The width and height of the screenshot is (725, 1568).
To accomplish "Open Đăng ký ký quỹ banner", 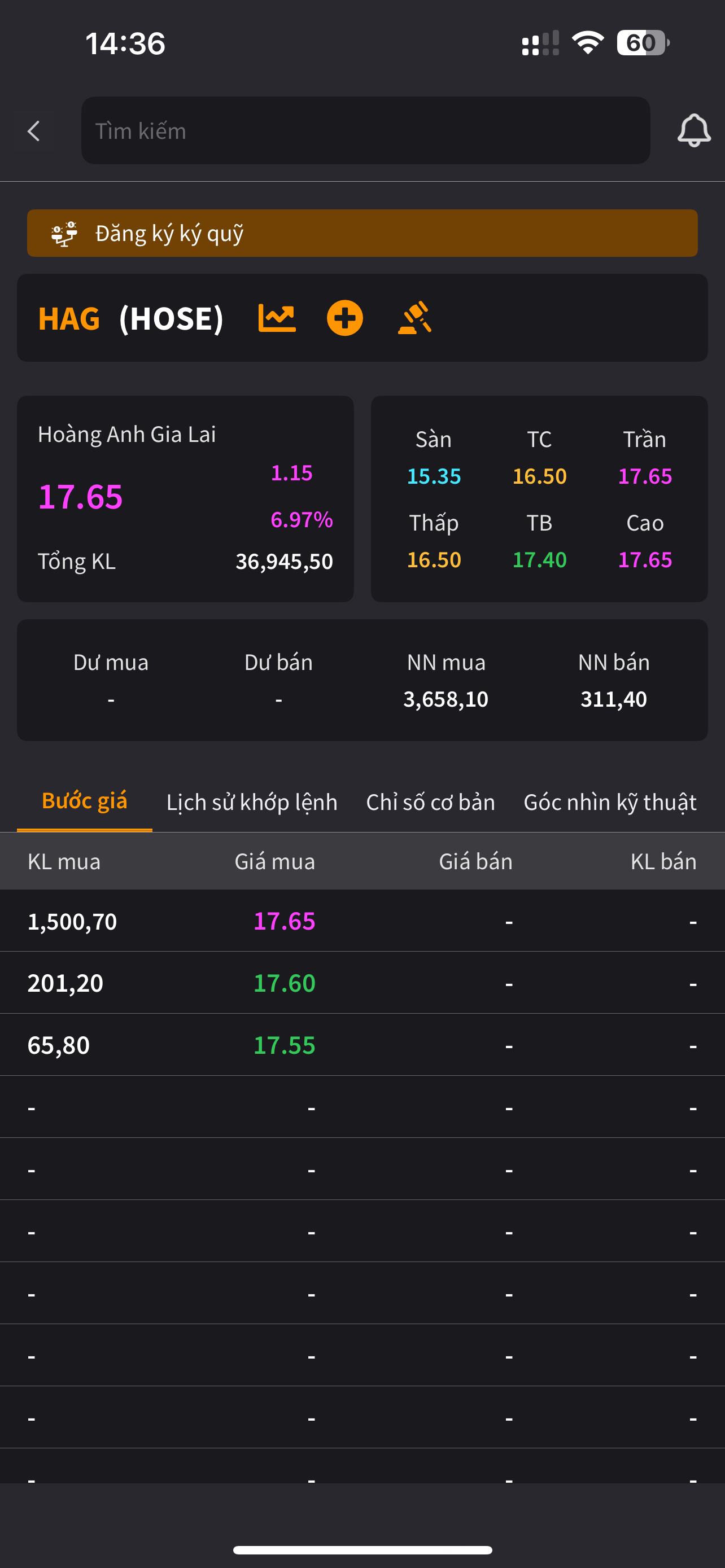I will (362, 233).
